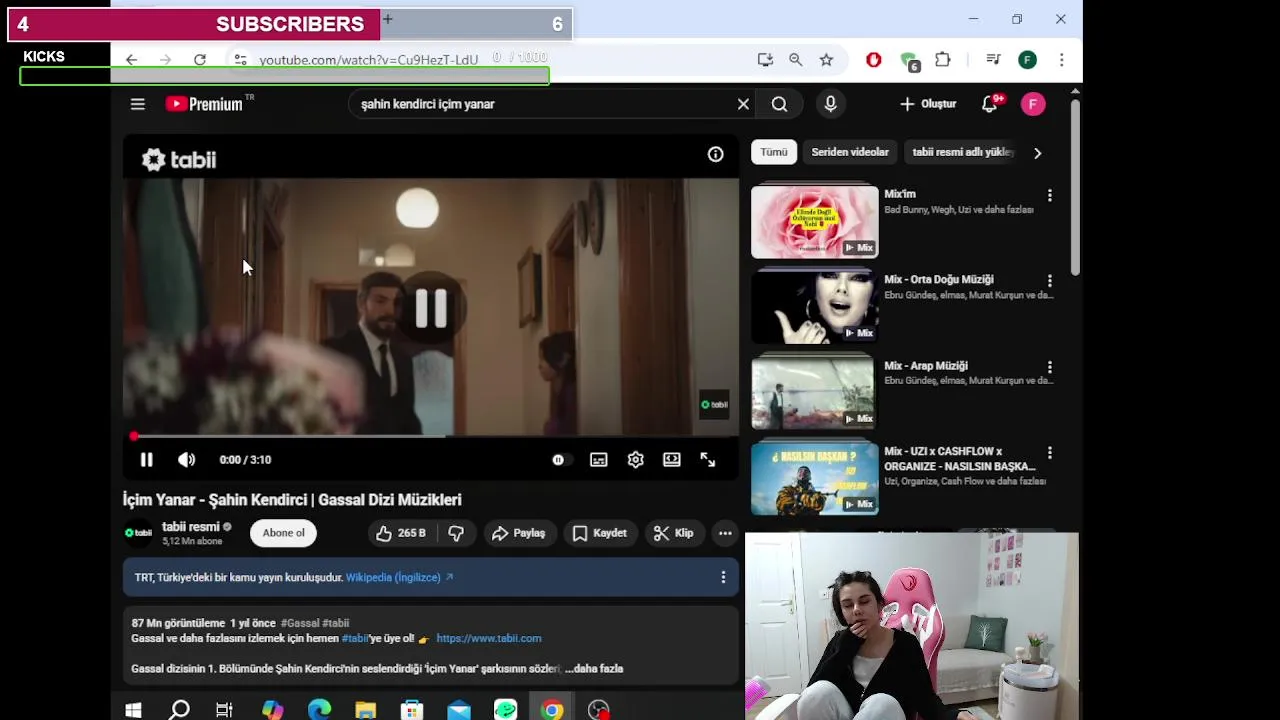Screen dimensions: 1280x720
Task: Open Chrome three-dot menu
Action: tap(1062, 60)
